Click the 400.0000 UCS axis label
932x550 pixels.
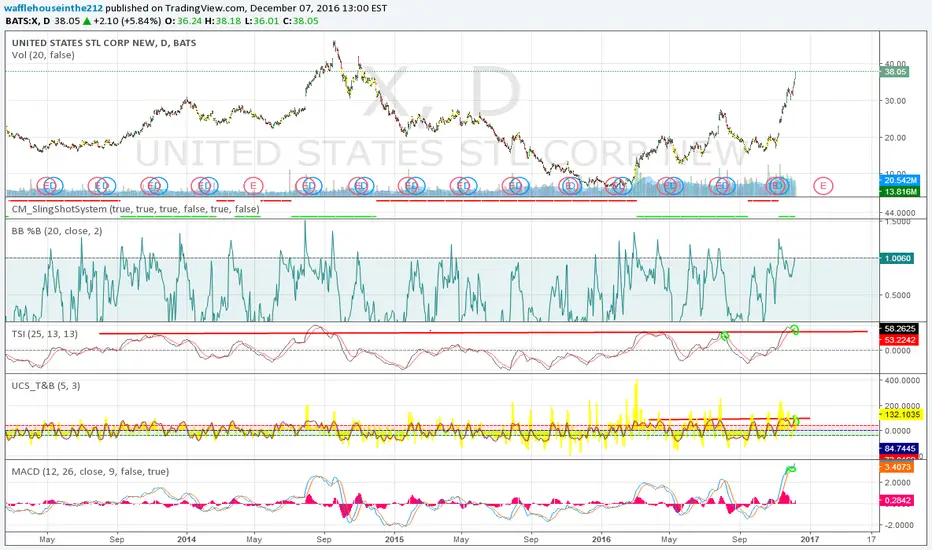pos(902,380)
